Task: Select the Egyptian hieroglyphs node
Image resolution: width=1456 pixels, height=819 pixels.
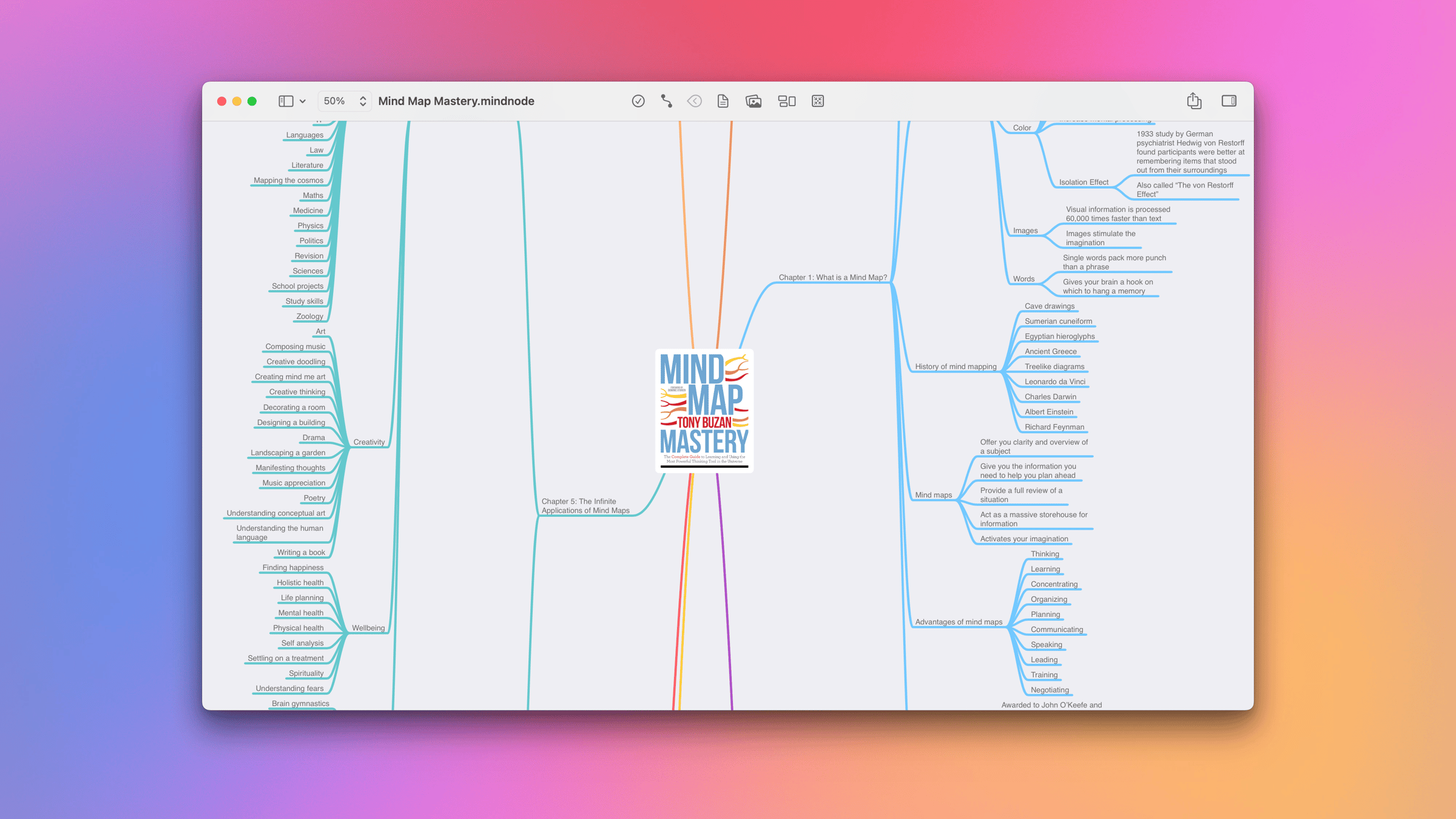Action: point(1060,337)
